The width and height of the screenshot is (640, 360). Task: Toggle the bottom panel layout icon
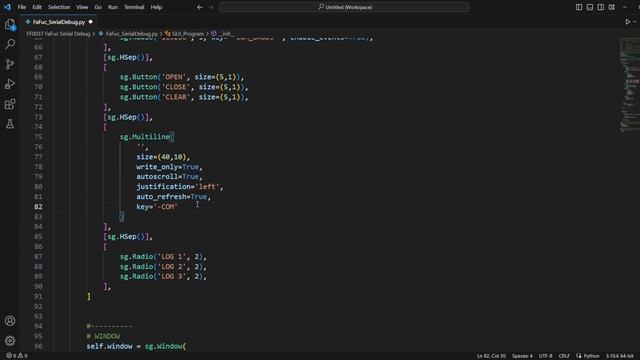tap(590, 7)
